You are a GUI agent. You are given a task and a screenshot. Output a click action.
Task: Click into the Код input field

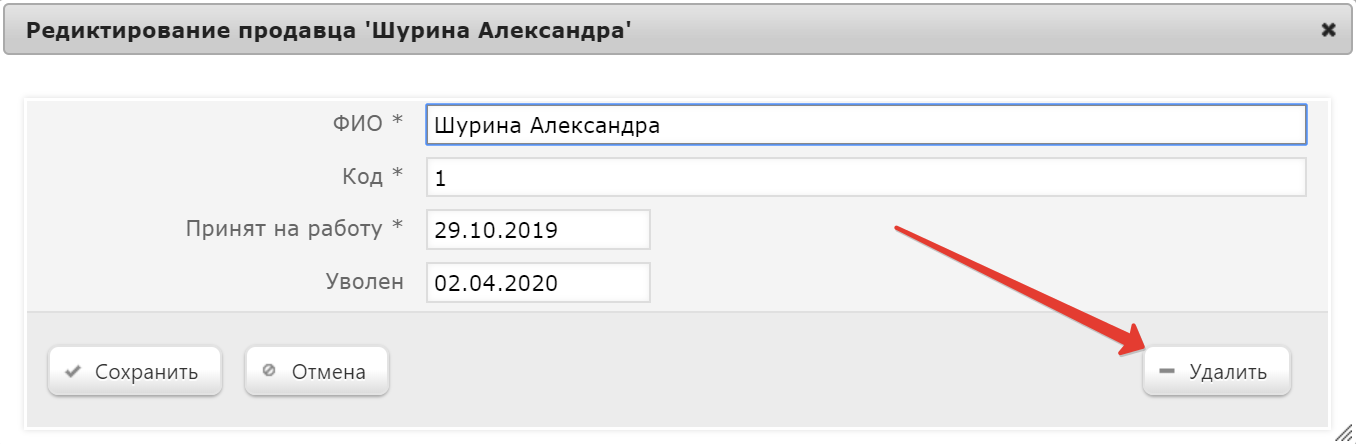pyautogui.click(x=866, y=177)
